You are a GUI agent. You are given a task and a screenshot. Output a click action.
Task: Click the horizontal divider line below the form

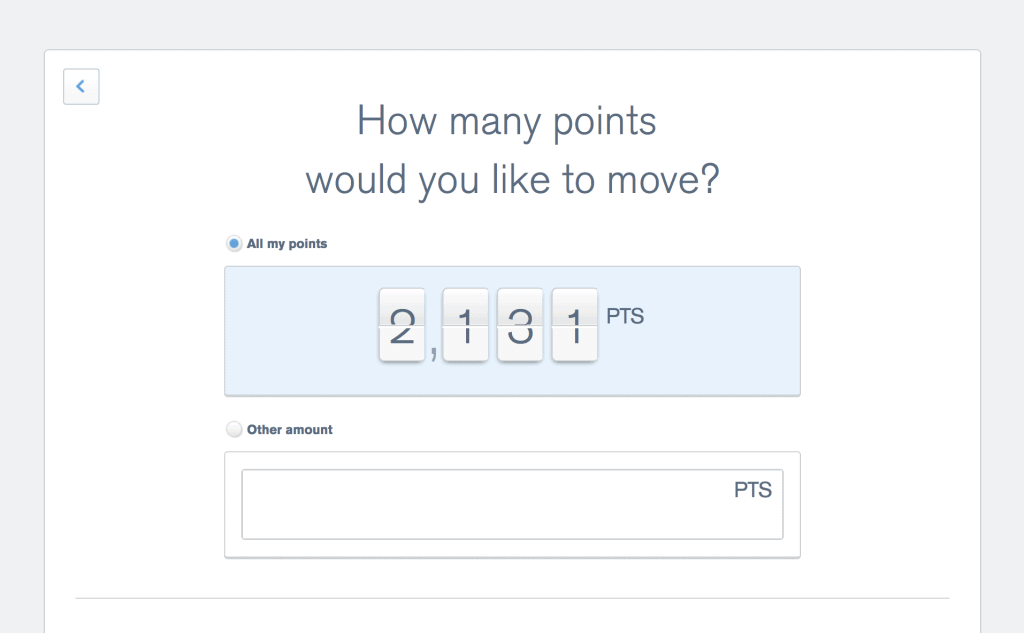coord(512,598)
